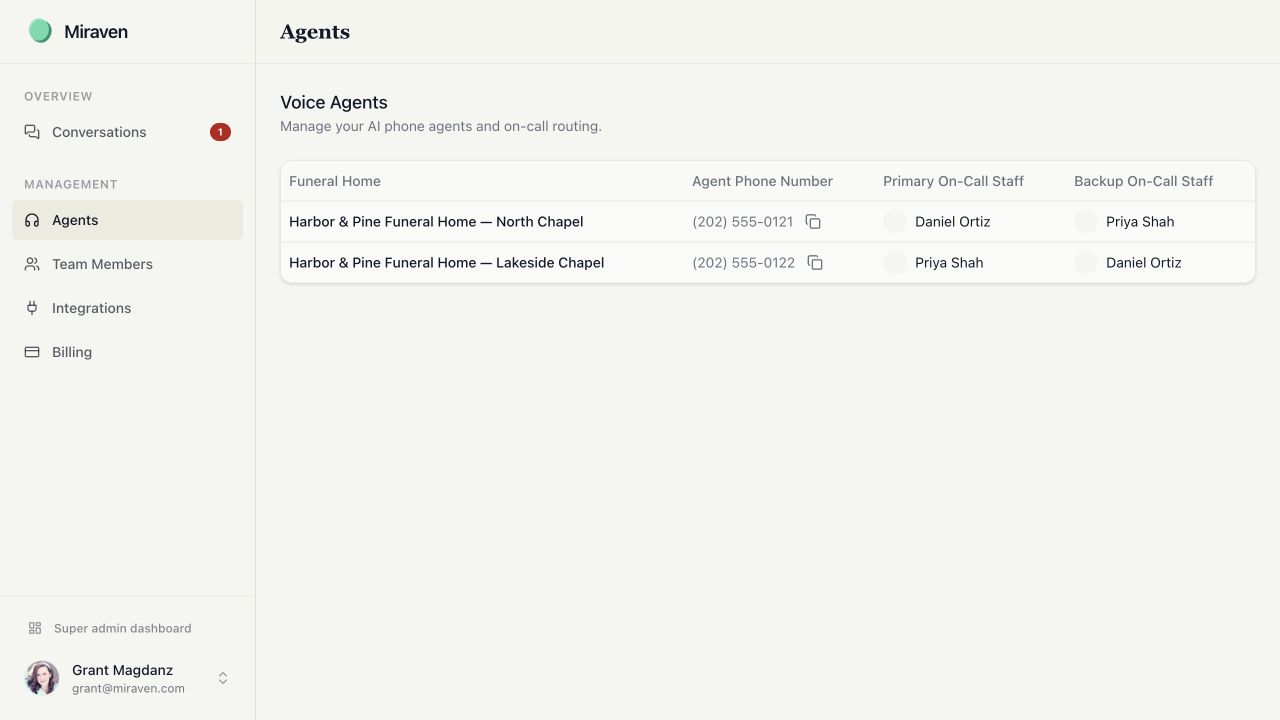Select Daniel Ortiz name as North Chapel primary
1280x720 pixels.
pyautogui.click(x=952, y=222)
